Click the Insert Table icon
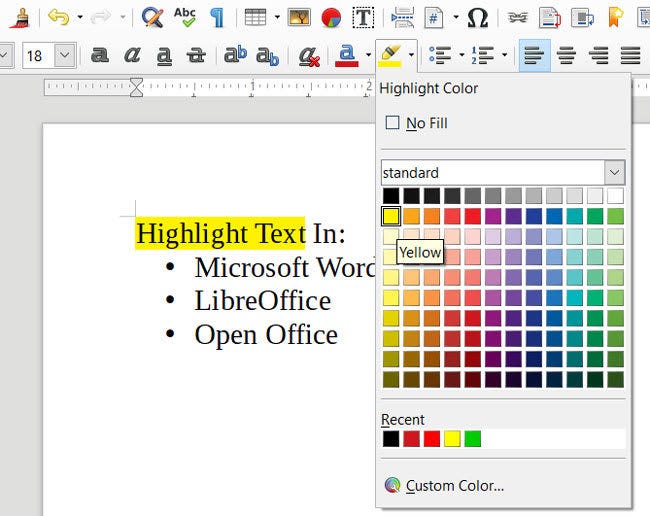This screenshot has width=650, height=516. (255, 17)
